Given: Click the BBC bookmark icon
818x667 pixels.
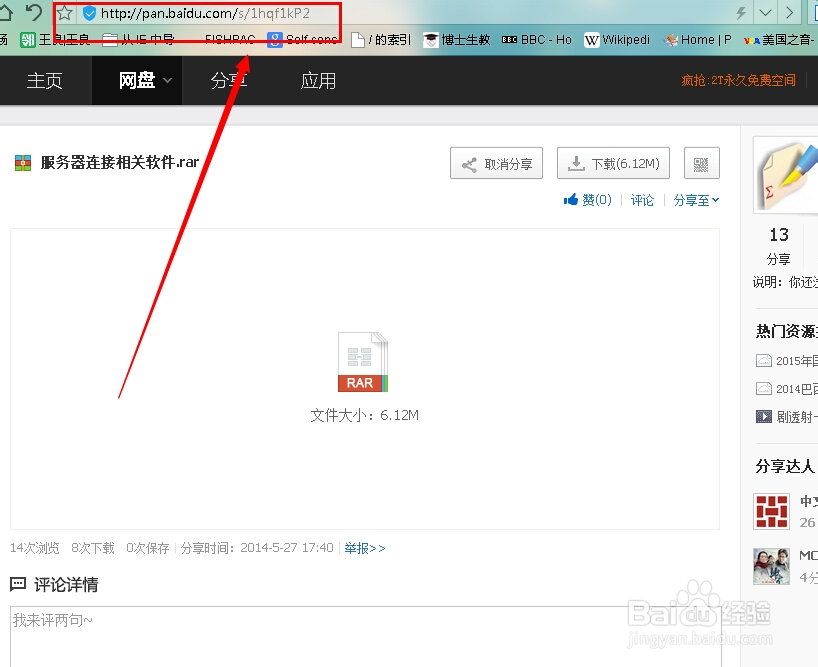Looking at the screenshot, I should (509, 40).
